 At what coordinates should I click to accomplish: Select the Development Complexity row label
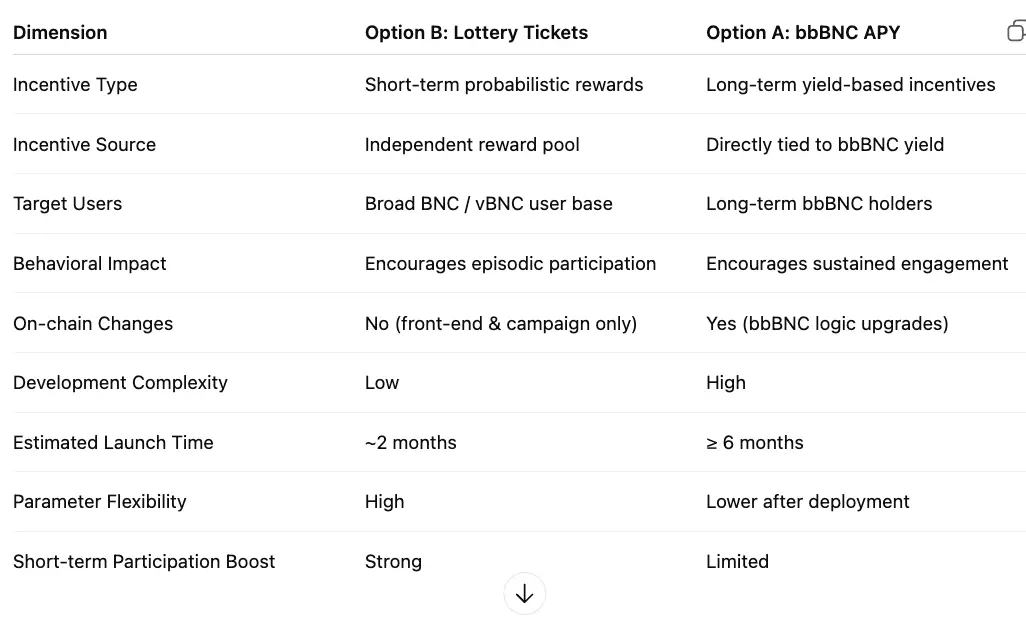pyautogui.click(x=120, y=383)
